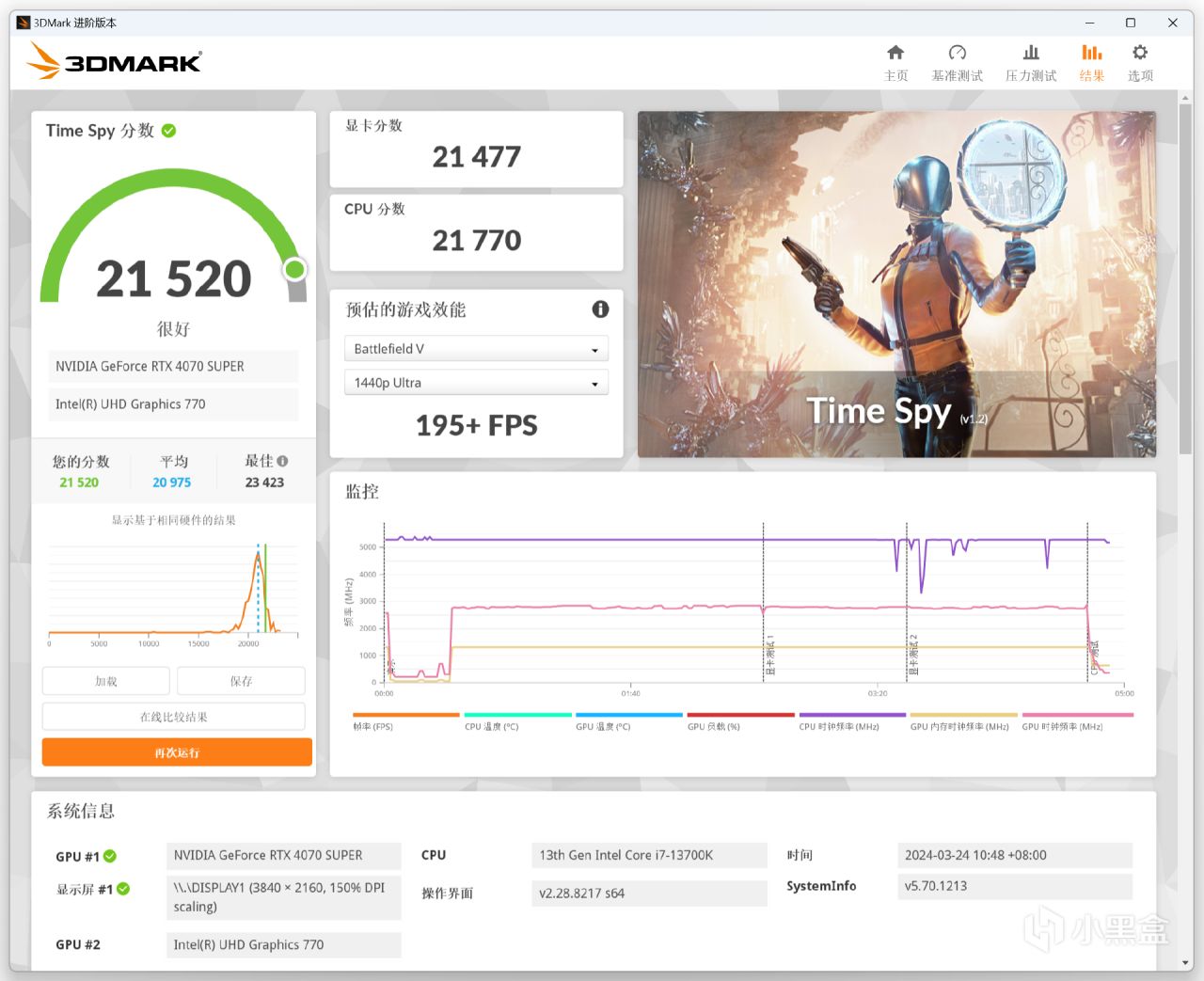Click the 系统信息 section heading
The height and width of the screenshot is (981, 1204).
pos(81,811)
